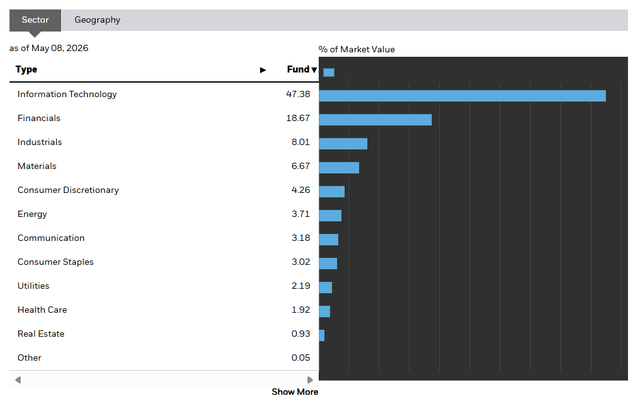The width and height of the screenshot is (640, 396).
Task: Click the 47.38 fund value
Action: point(298,94)
